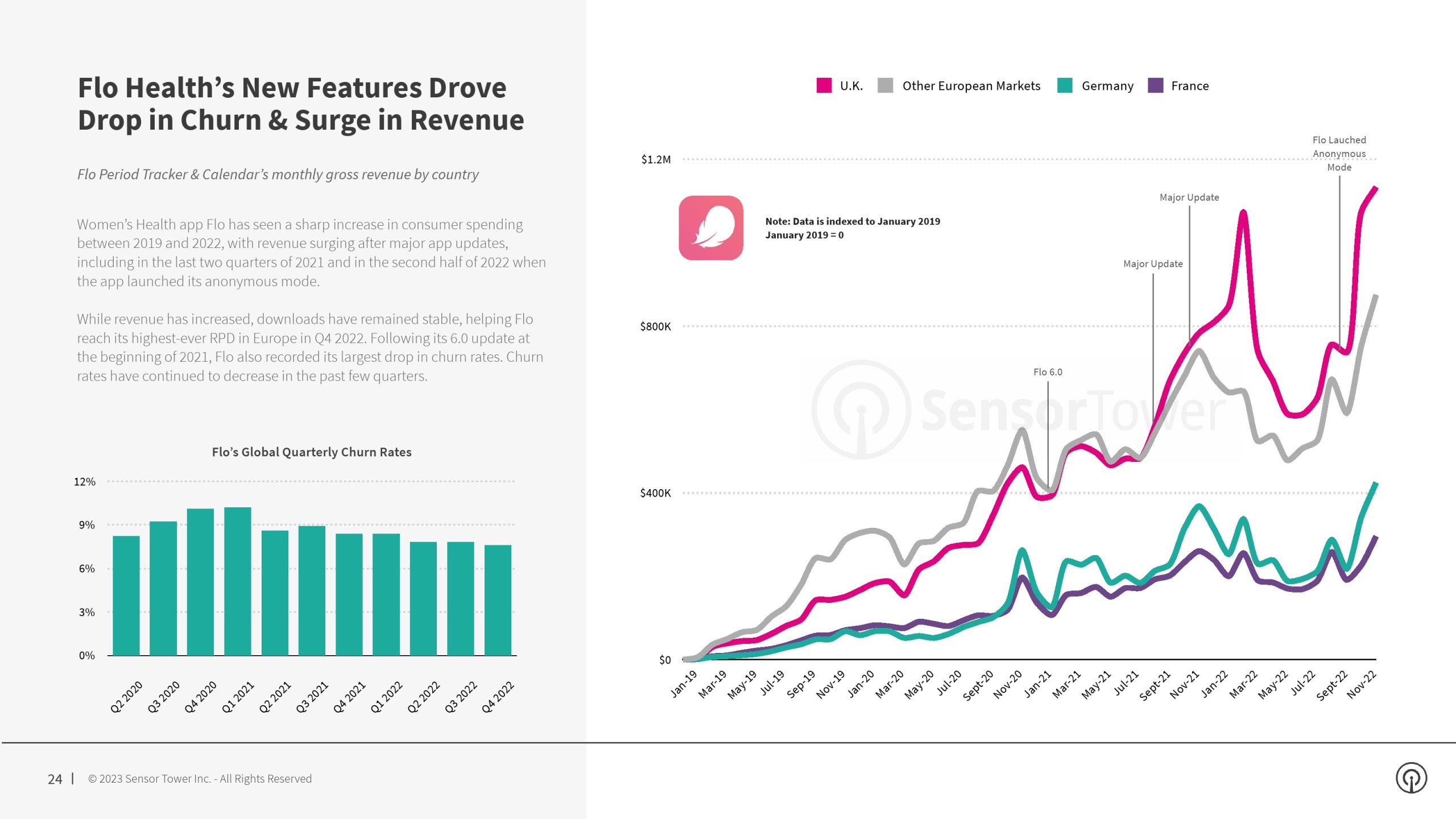This screenshot has height=819, width=1456.
Task: Click the '$1.2M' revenue axis label
Action: tap(656, 160)
